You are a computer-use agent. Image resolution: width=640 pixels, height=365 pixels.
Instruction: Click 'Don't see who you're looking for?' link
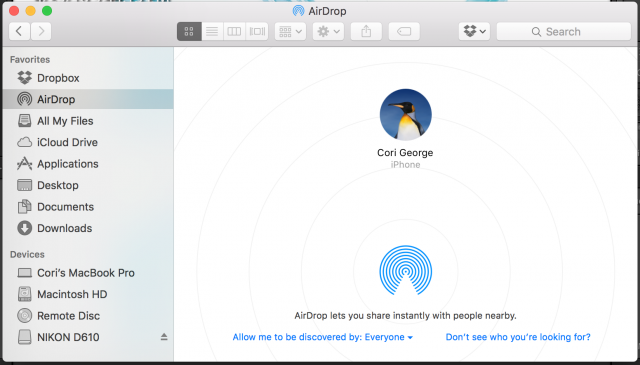pos(518,337)
